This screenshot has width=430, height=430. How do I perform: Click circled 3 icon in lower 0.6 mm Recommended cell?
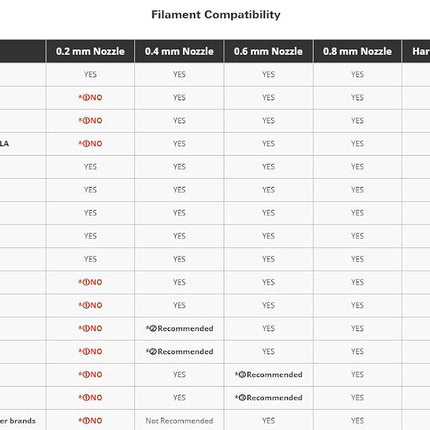pyautogui.click(x=242, y=398)
